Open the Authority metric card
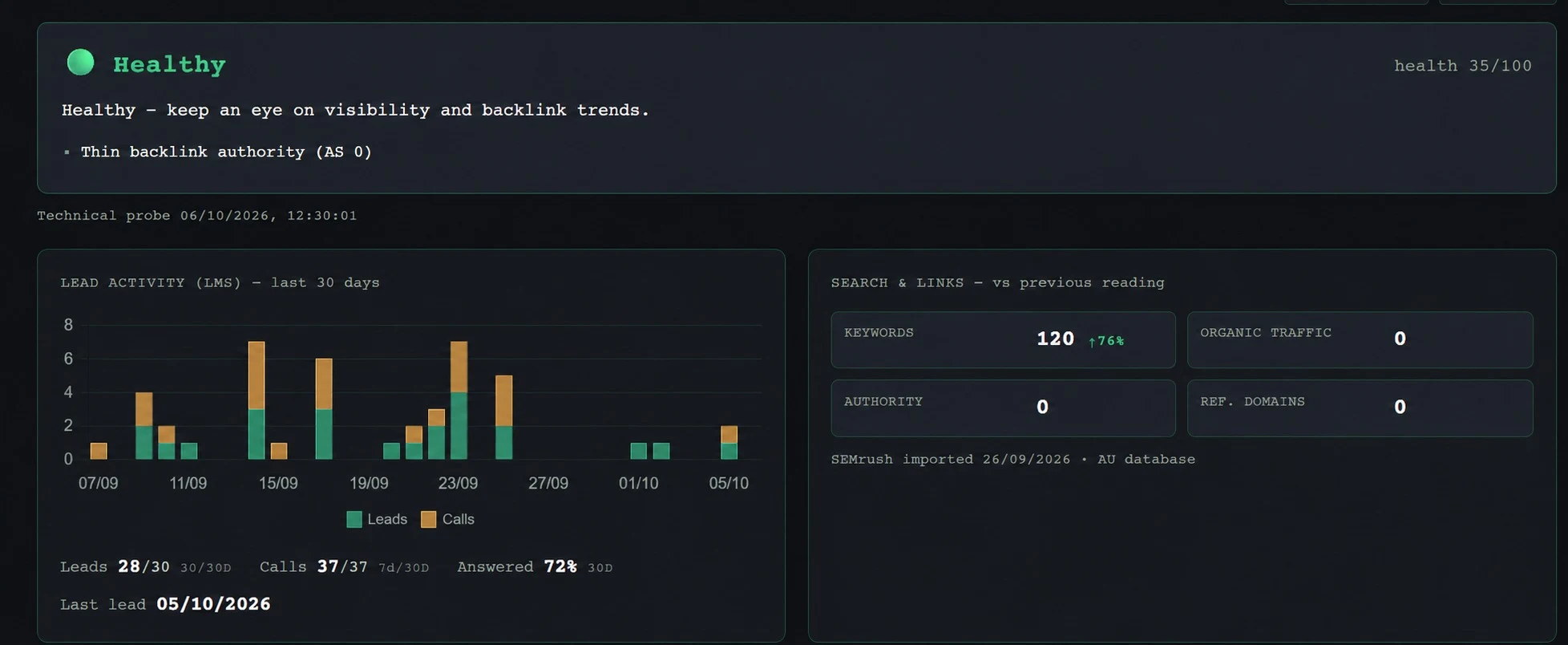The width and height of the screenshot is (1568, 645). coord(1003,408)
